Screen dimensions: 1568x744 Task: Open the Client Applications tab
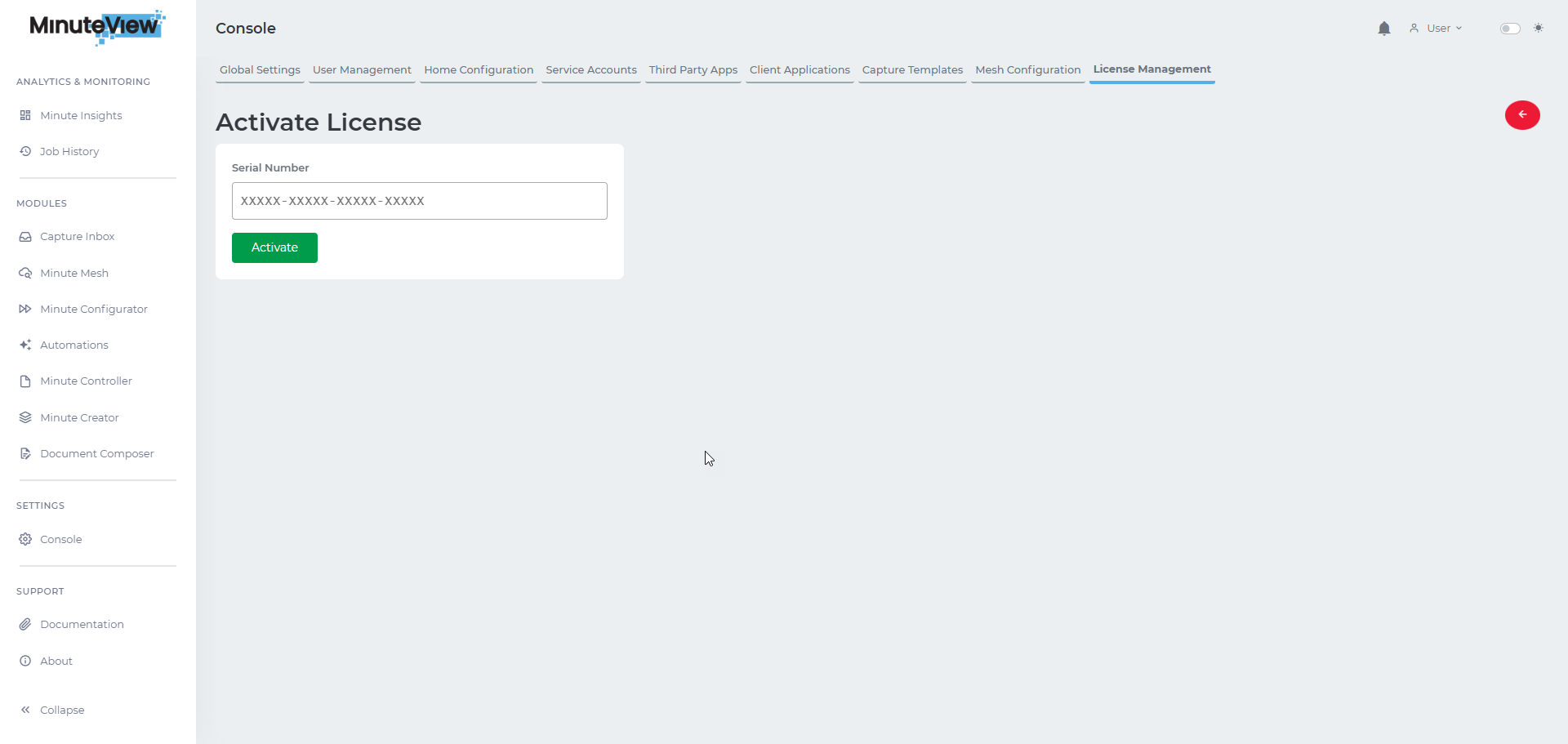[800, 70]
